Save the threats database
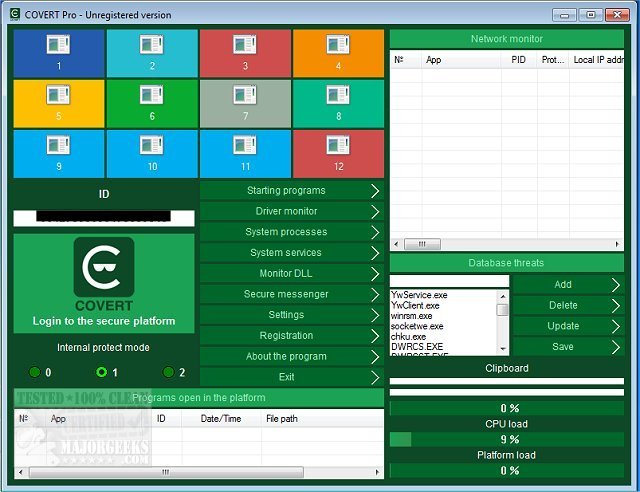The image size is (640, 492). pyautogui.click(x=568, y=347)
